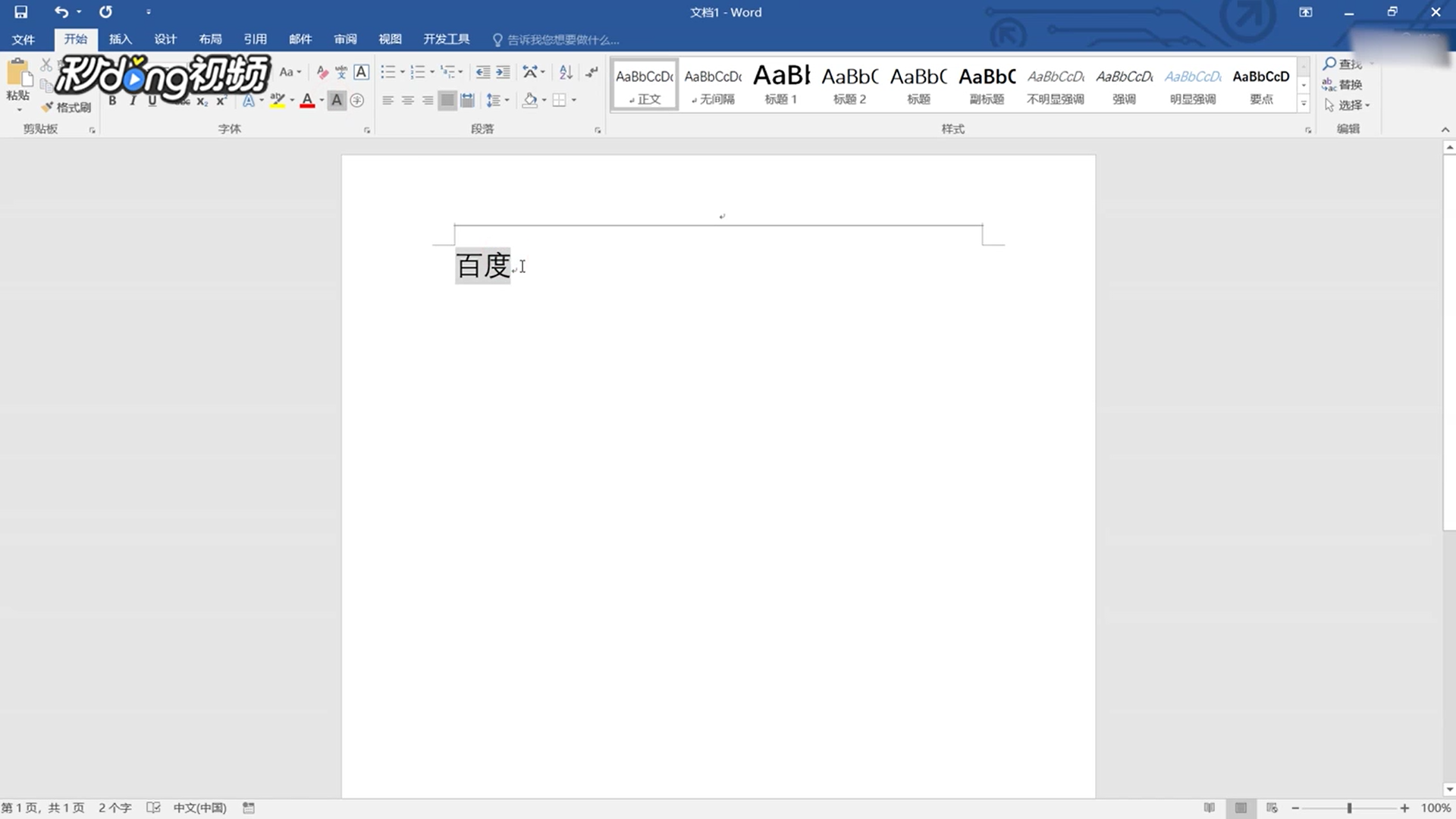Open the Change Case (Aa) dropdown
The height and width of the screenshot is (819, 1456).
[290, 73]
